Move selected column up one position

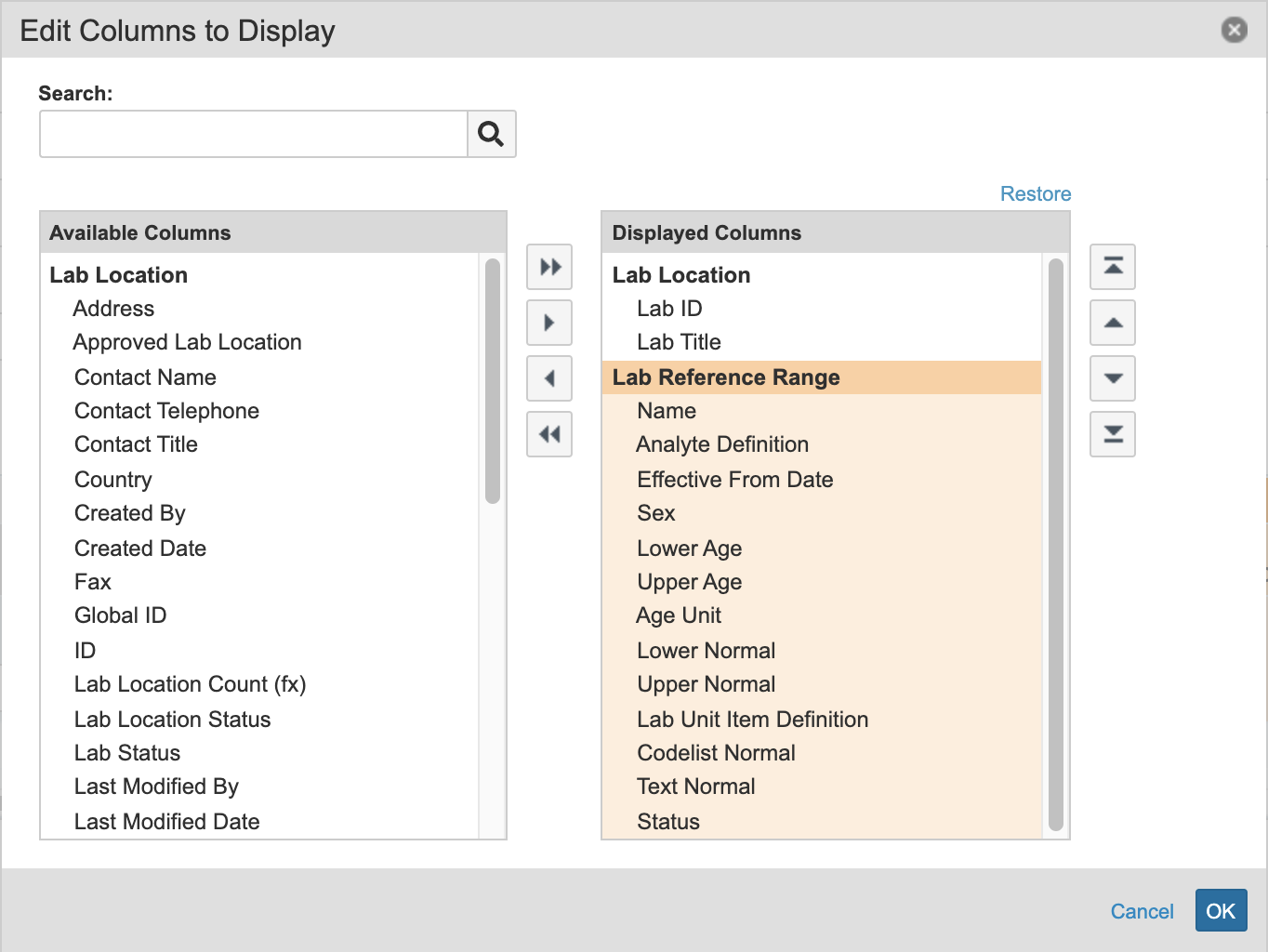[1113, 324]
